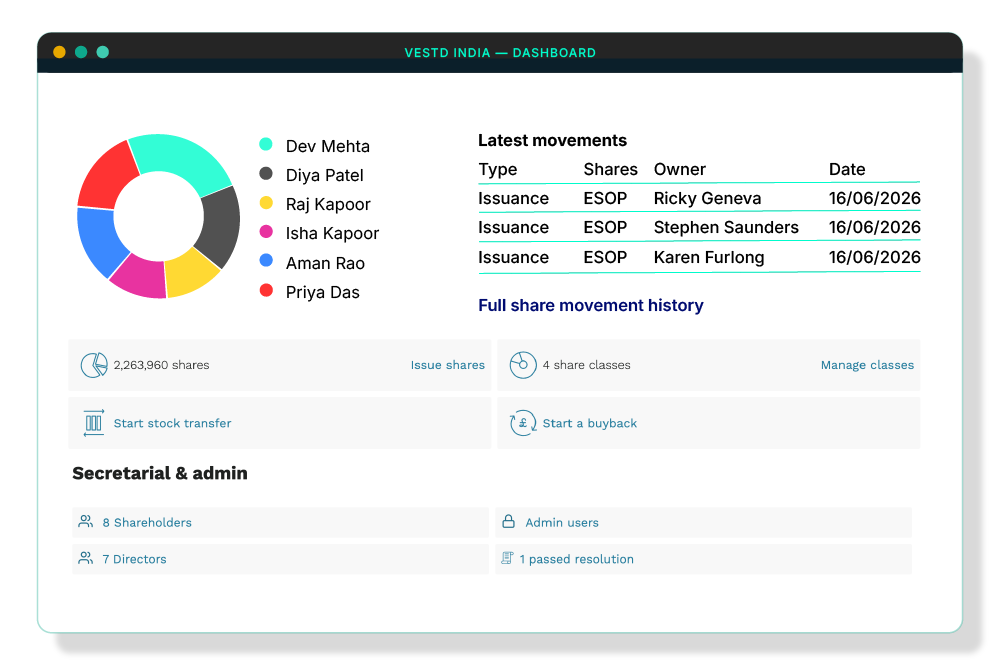
Task: Select Start a buyback
Action: point(590,423)
